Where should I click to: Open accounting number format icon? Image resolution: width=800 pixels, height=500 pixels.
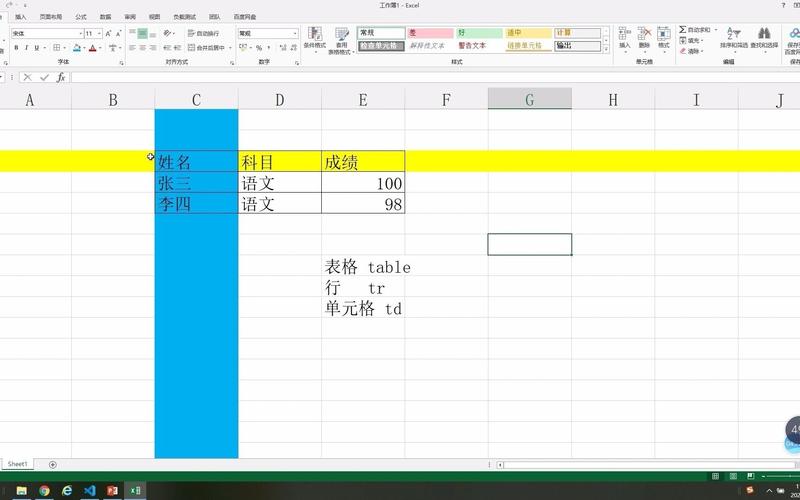[x=243, y=47]
